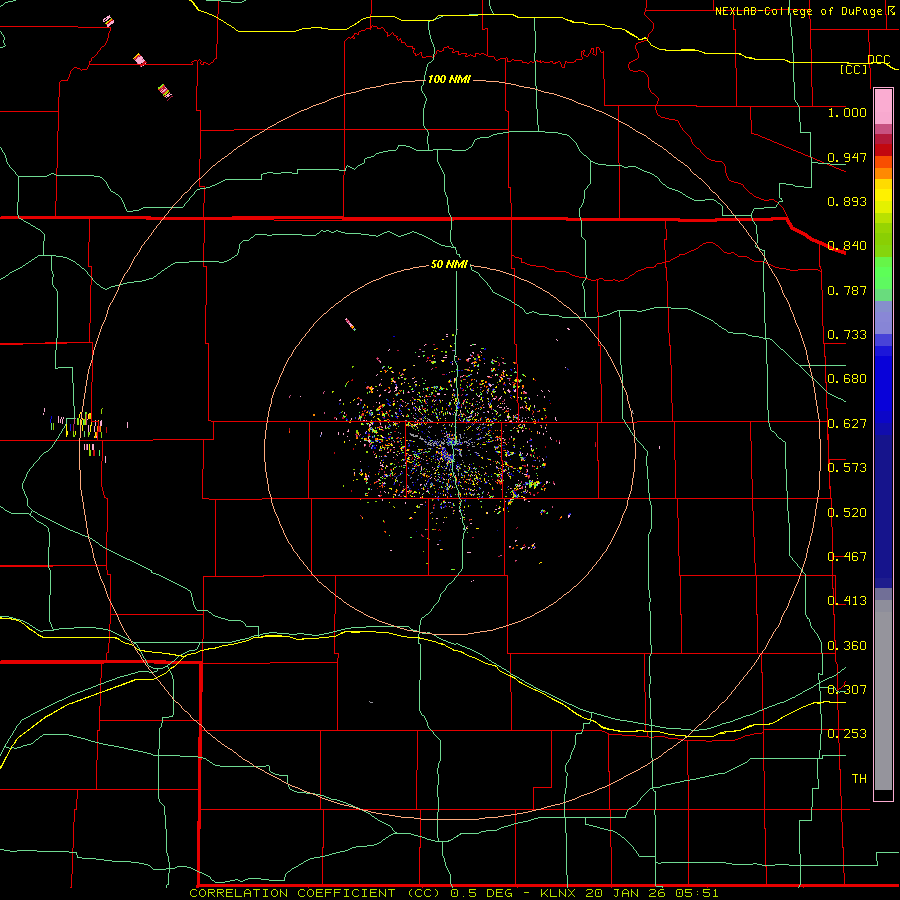Click the 0.733 value on the color scale
This screenshot has height=900, width=900.
pos(847,335)
